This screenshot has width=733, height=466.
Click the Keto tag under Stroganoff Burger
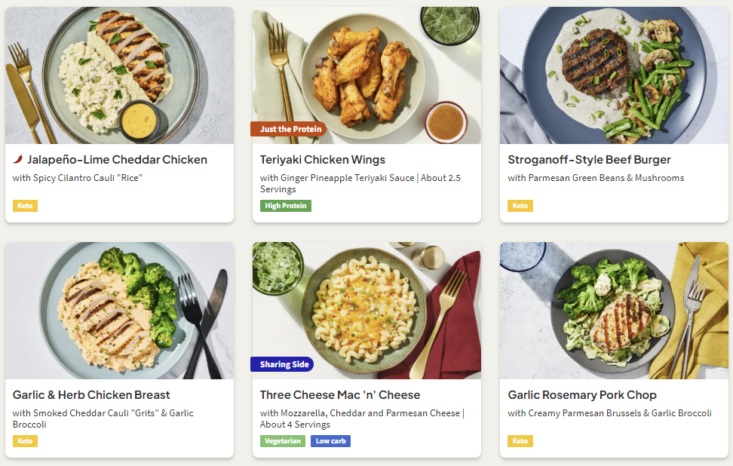[520, 206]
